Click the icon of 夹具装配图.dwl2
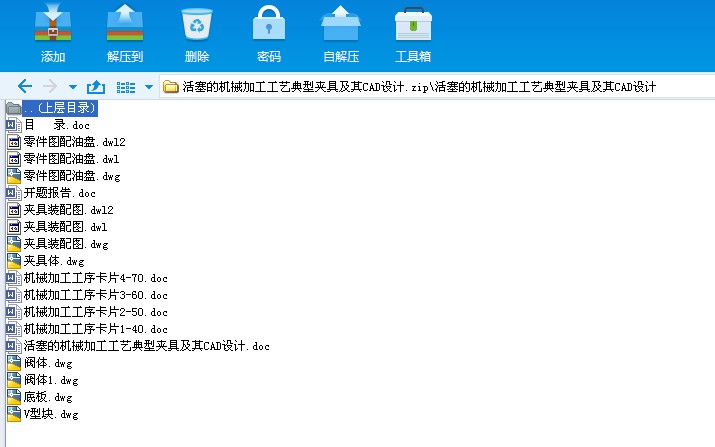 click(x=14, y=210)
